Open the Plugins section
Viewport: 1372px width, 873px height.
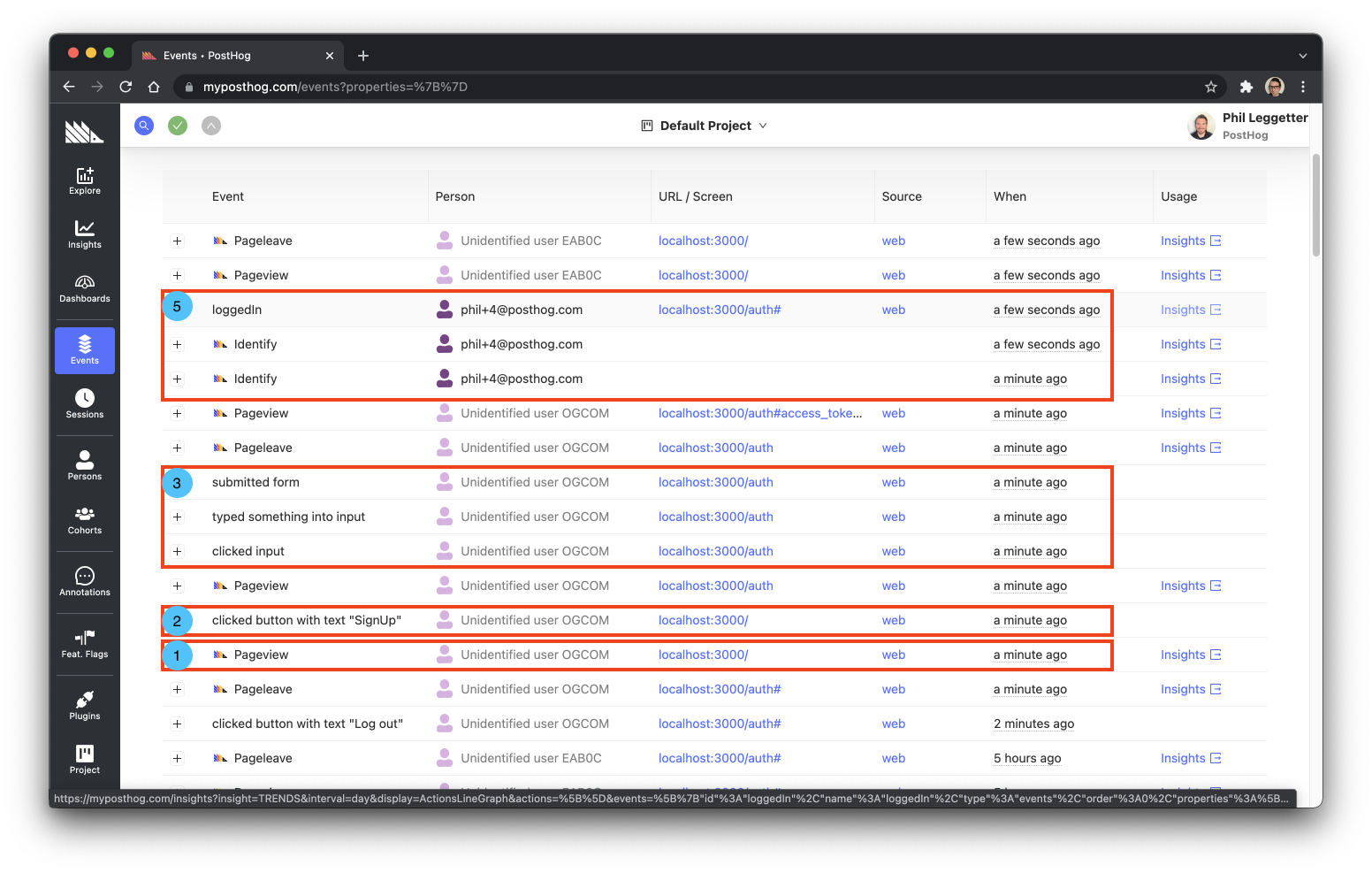[x=84, y=703]
